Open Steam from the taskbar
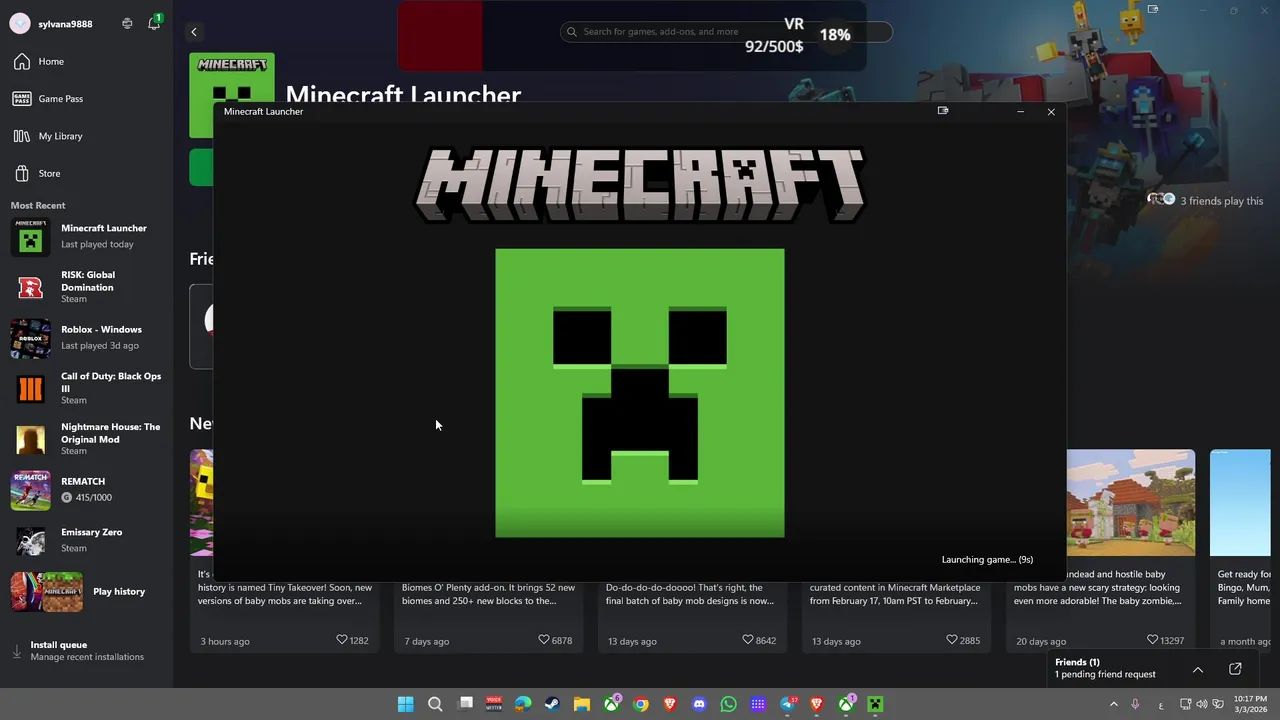The image size is (1280, 720). coord(552,704)
